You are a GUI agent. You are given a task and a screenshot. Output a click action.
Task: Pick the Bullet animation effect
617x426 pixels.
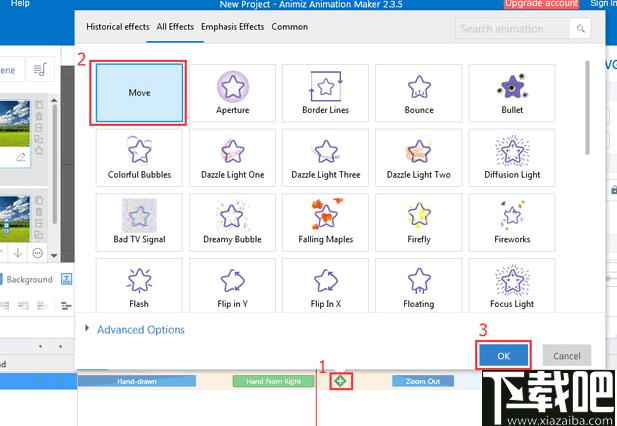pyautogui.click(x=512, y=93)
